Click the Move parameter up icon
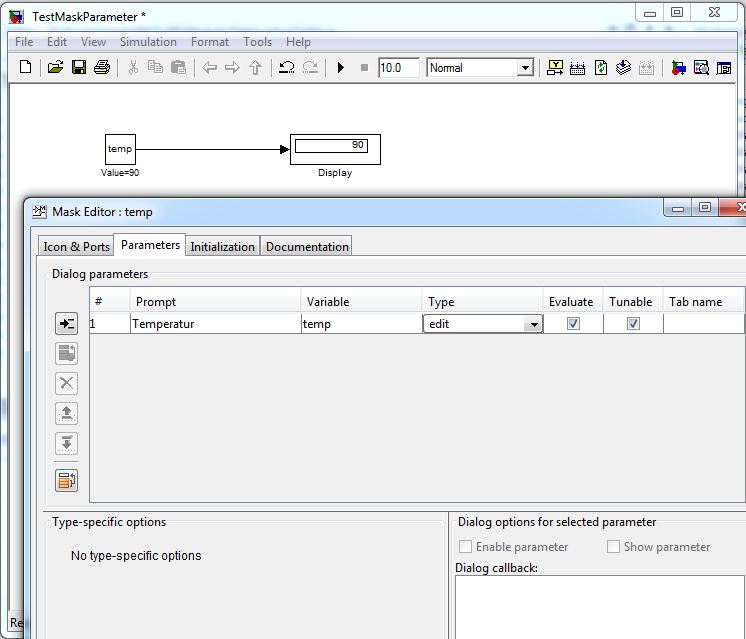Image resolution: width=746 pixels, height=639 pixels. tap(66, 413)
